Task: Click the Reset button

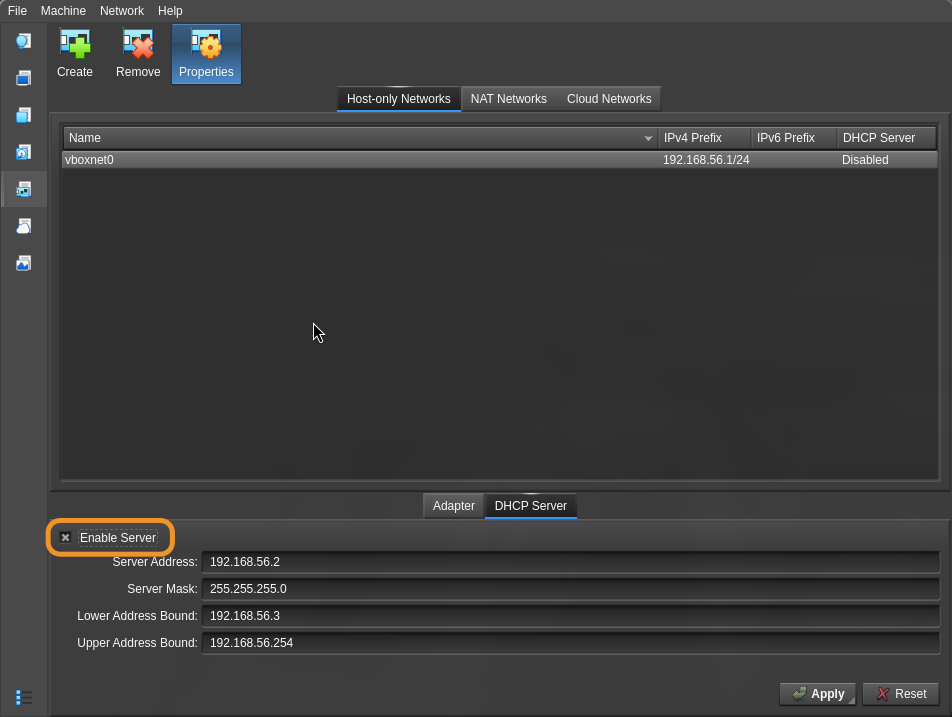Action: point(901,694)
